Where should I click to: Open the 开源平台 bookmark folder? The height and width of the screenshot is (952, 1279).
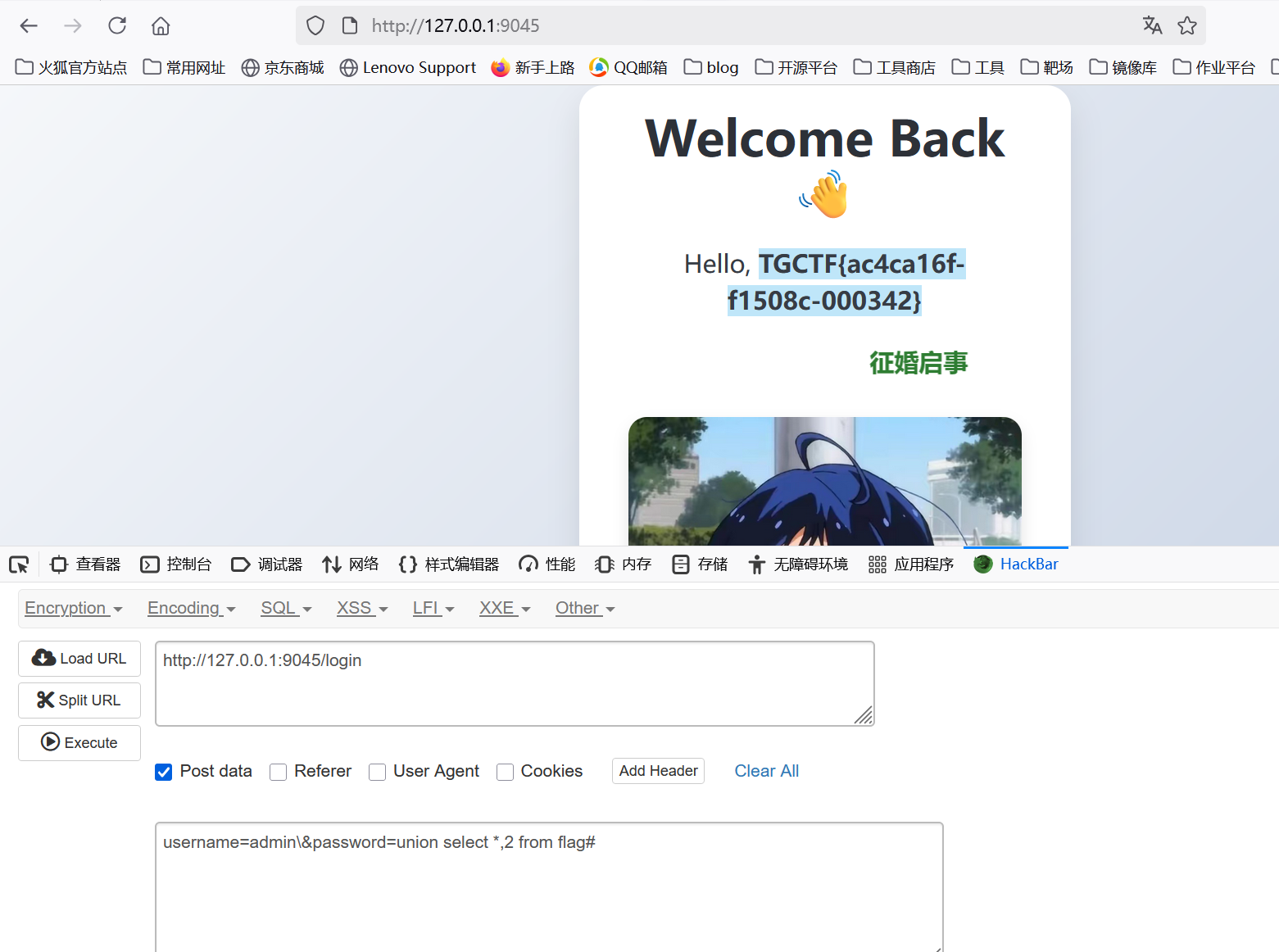(x=796, y=67)
